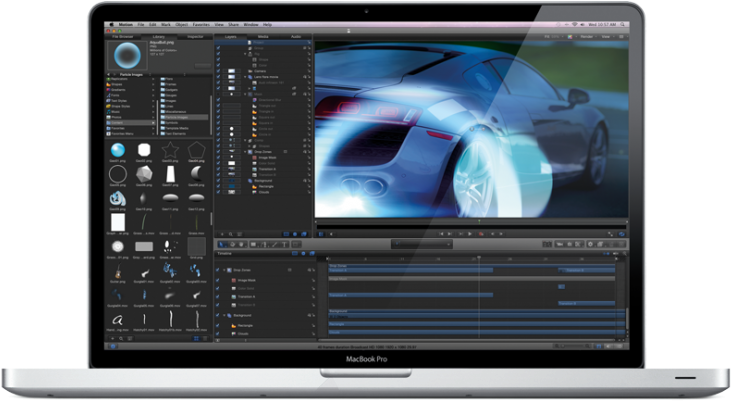Open the Apple menu

111,24
